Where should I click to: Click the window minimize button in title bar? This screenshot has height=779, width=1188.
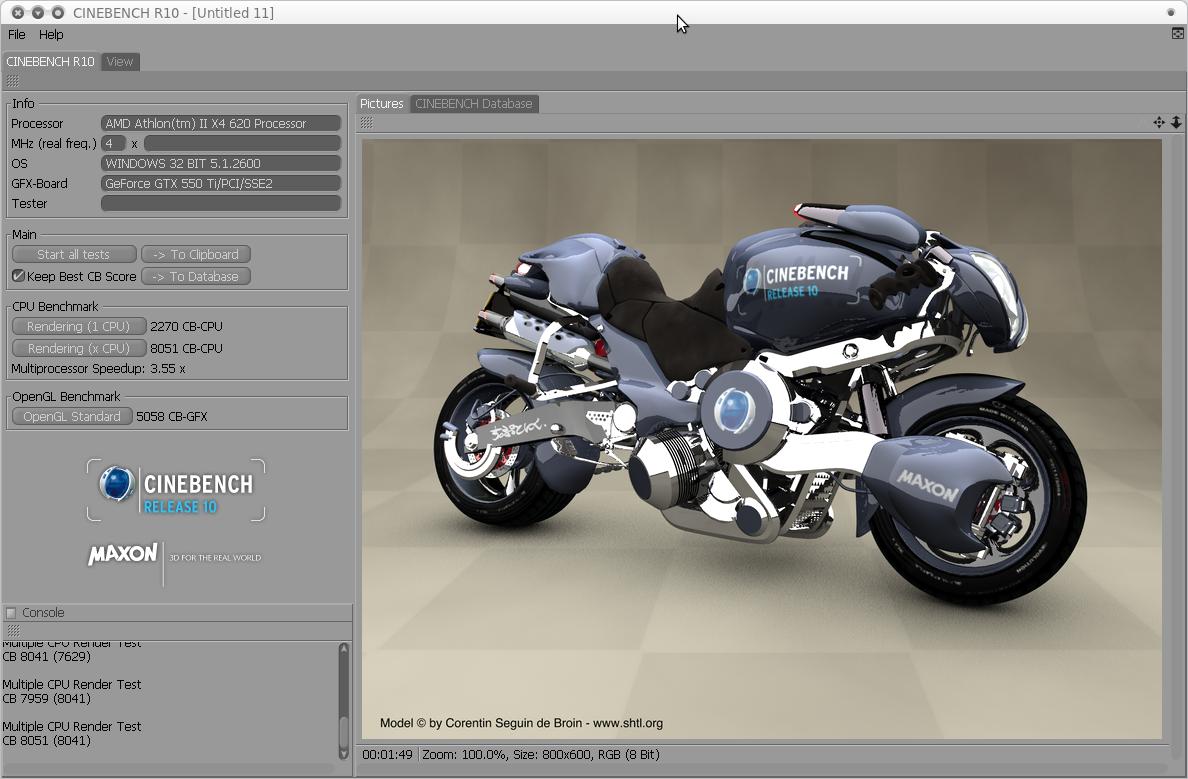tap(37, 13)
